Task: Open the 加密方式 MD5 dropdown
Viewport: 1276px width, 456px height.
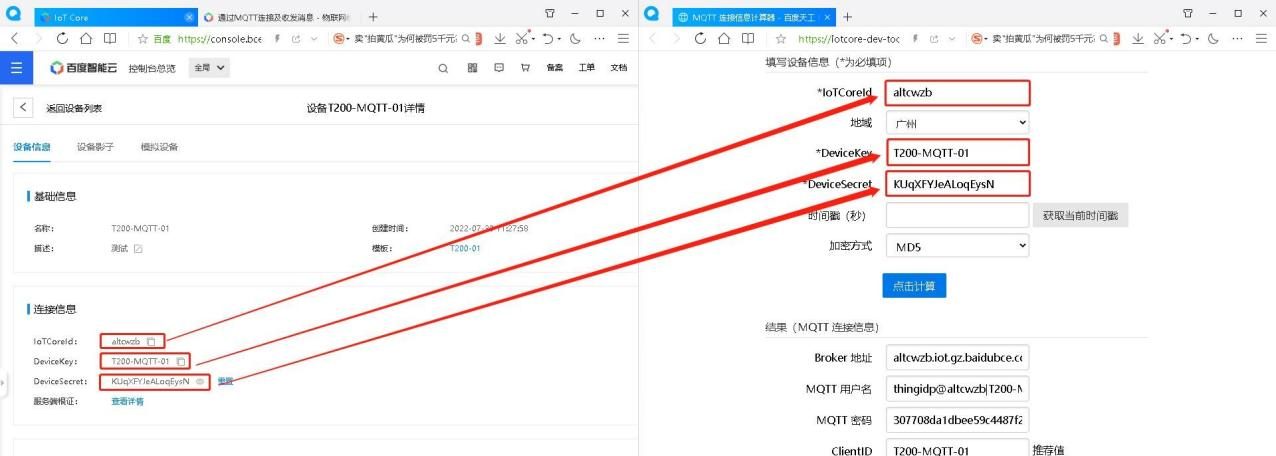Action: pyautogui.click(x=957, y=245)
